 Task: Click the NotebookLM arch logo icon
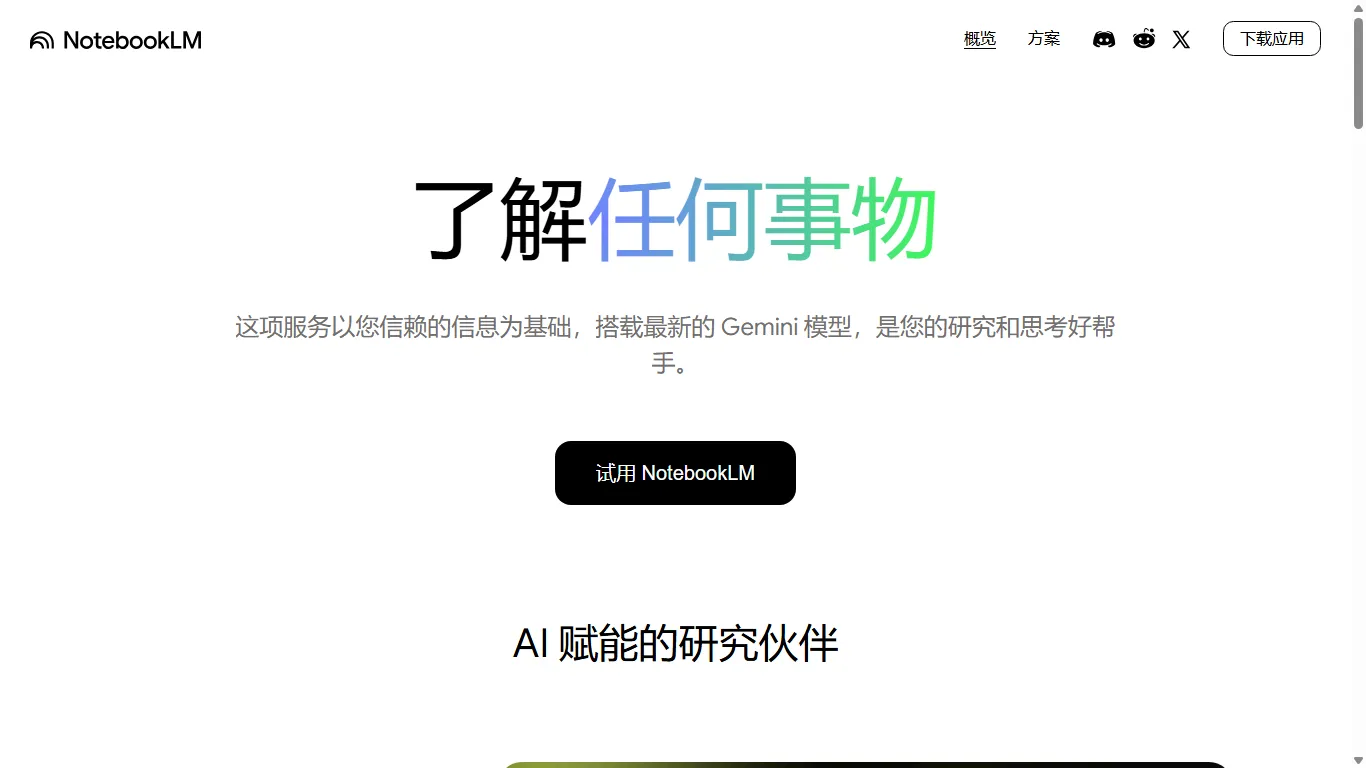click(40, 40)
